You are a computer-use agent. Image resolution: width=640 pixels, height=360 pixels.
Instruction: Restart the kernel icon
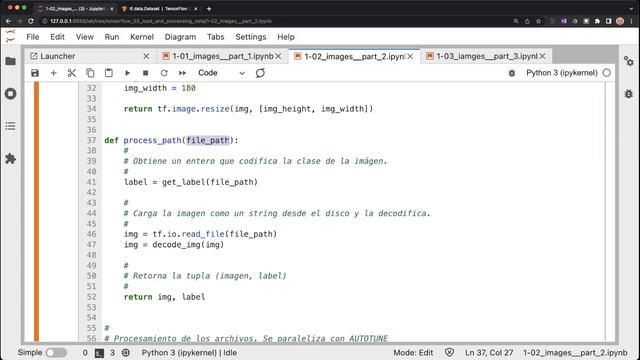click(164, 73)
